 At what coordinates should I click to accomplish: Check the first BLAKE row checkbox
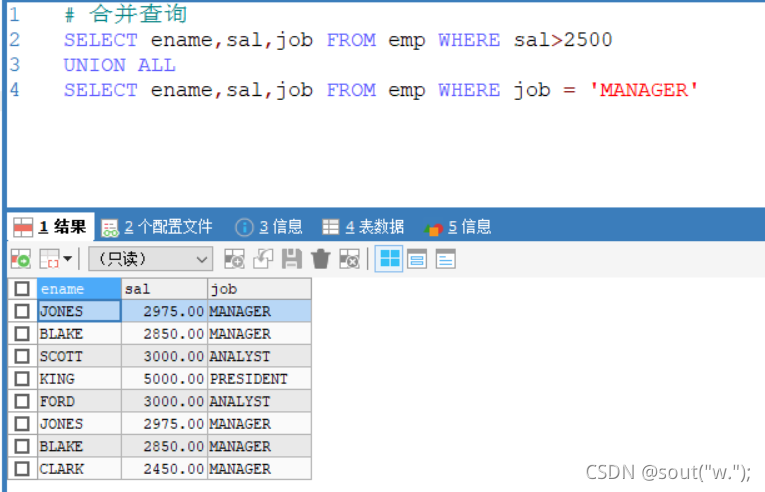22,334
